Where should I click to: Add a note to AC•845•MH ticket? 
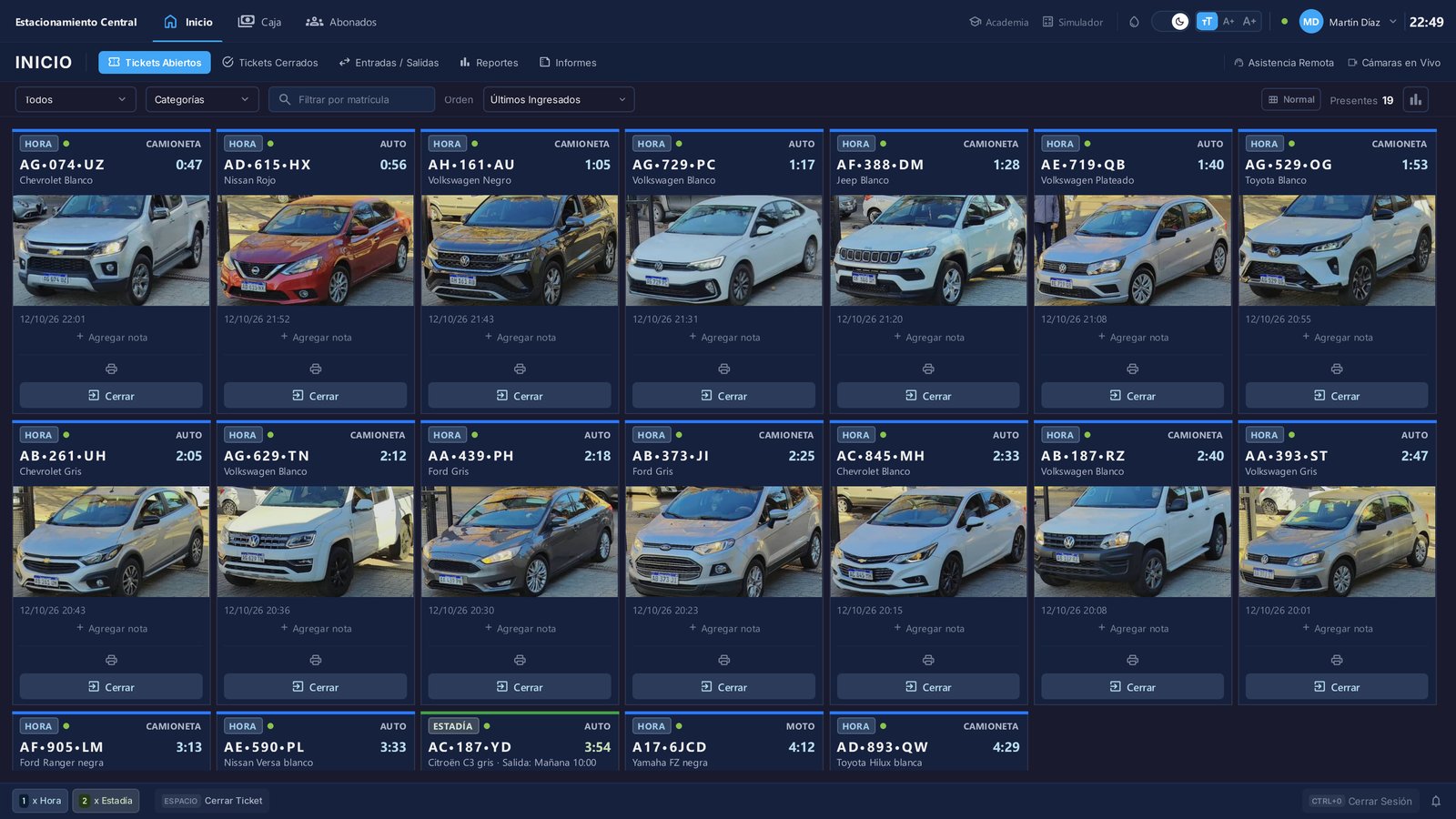point(928,628)
